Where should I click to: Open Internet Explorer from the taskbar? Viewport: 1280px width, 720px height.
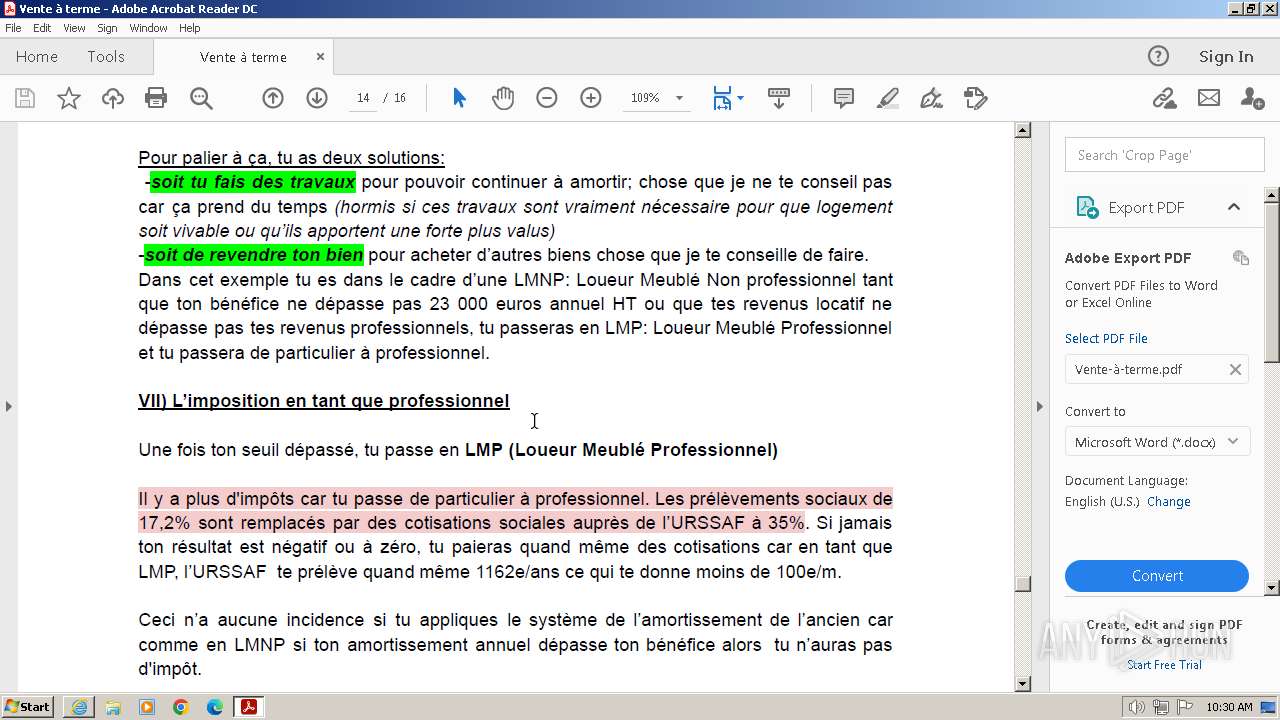pyautogui.click(x=79, y=707)
